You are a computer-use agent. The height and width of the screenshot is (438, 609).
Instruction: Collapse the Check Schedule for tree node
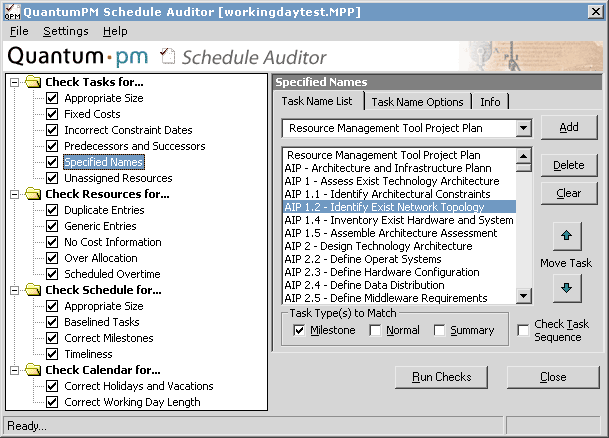point(14,290)
